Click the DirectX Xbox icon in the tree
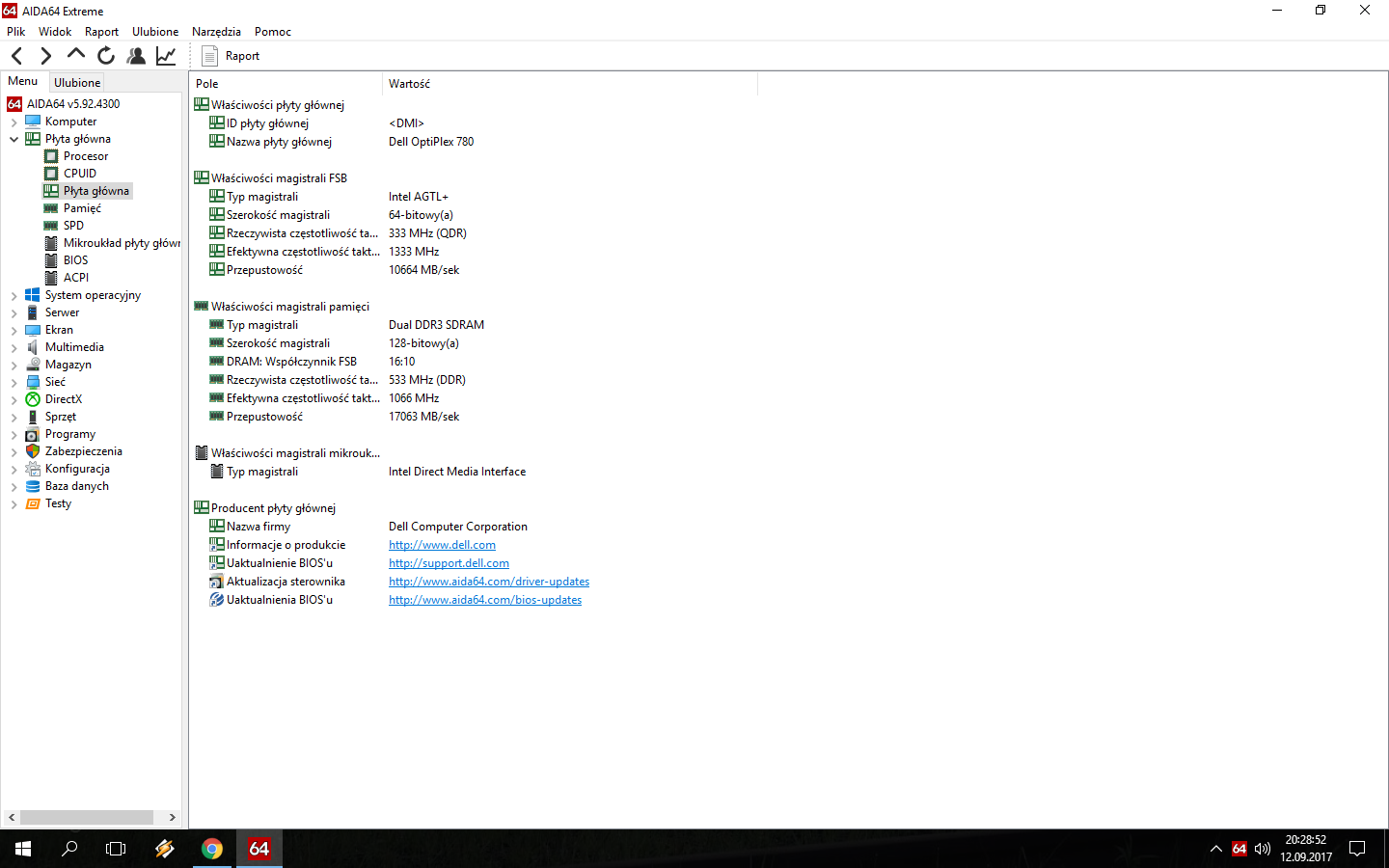1389x868 pixels. [33, 399]
